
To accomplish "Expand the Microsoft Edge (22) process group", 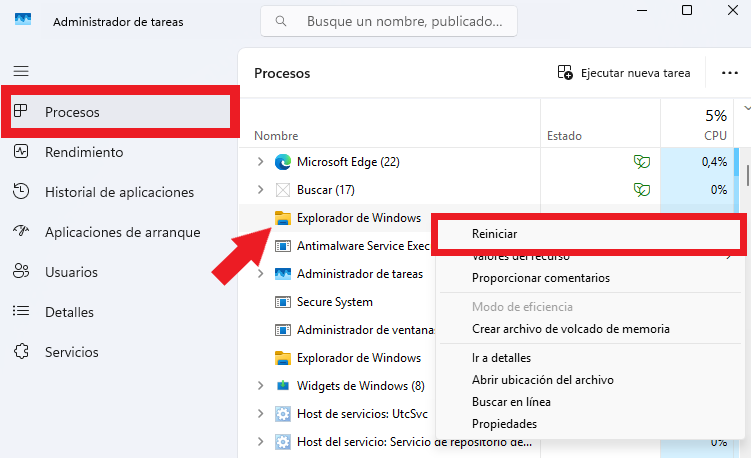I will pos(261,162).
